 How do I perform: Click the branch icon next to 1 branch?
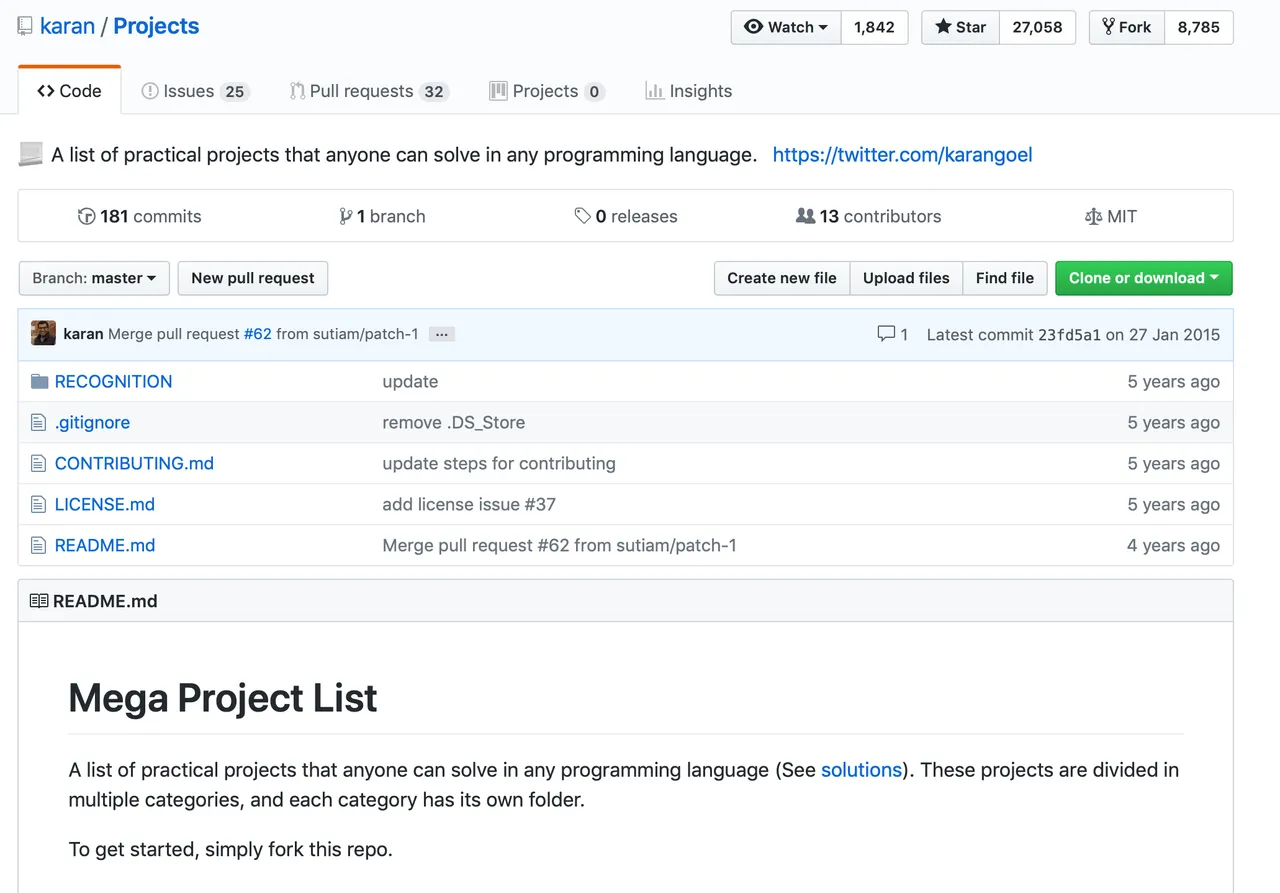[x=346, y=216]
